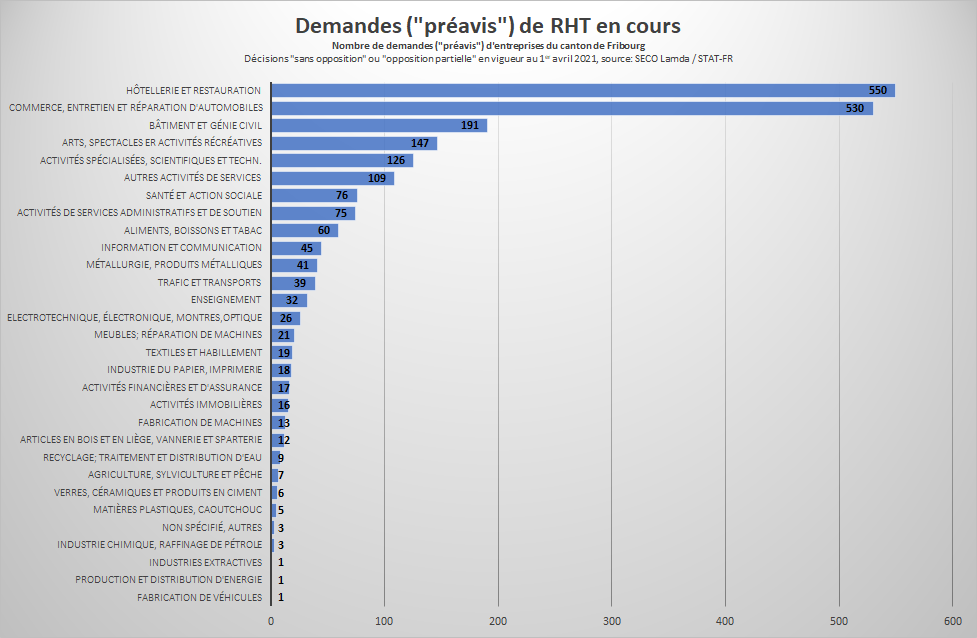Click the 530 data label on the automobiles bar
Image resolution: width=977 pixels, height=638 pixels.
(854, 108)
